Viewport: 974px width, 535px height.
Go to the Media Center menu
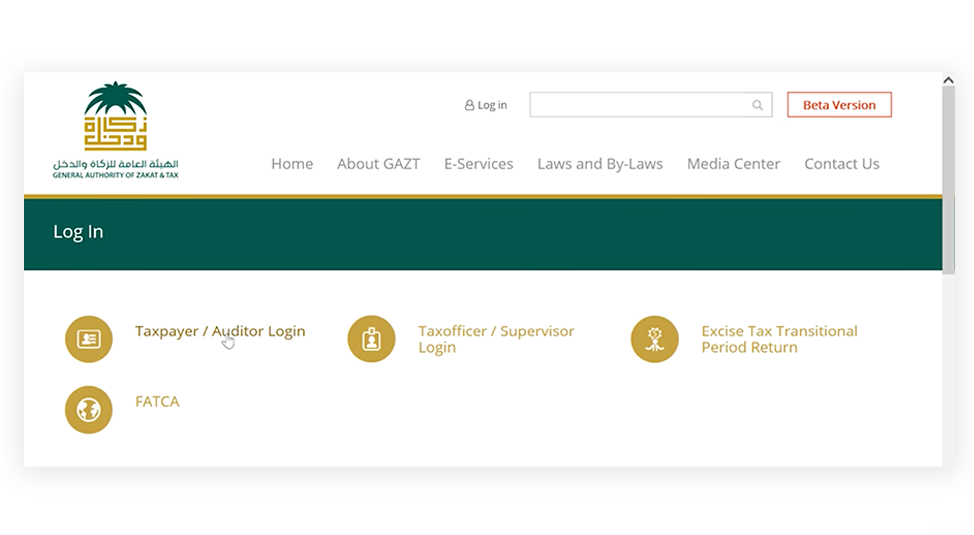click(x=733, y=164)
